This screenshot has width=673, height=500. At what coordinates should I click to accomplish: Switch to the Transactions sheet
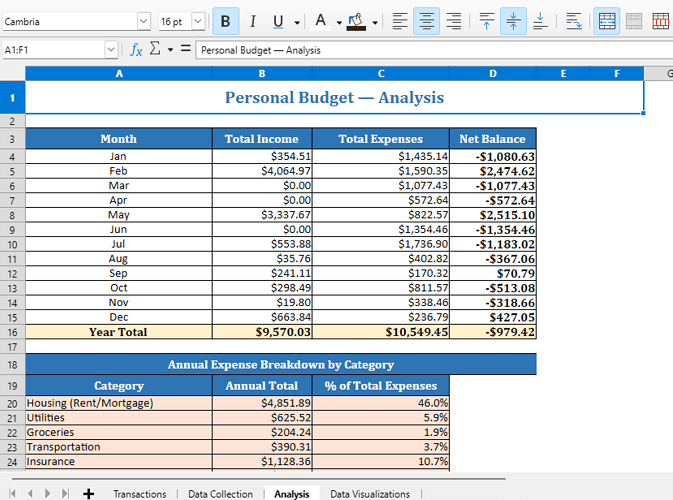click(140, 494)
